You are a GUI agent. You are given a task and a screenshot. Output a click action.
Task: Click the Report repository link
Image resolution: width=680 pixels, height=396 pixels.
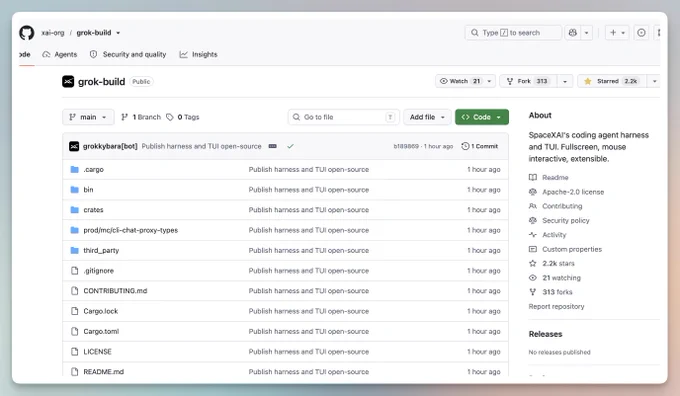click(556, 307)
